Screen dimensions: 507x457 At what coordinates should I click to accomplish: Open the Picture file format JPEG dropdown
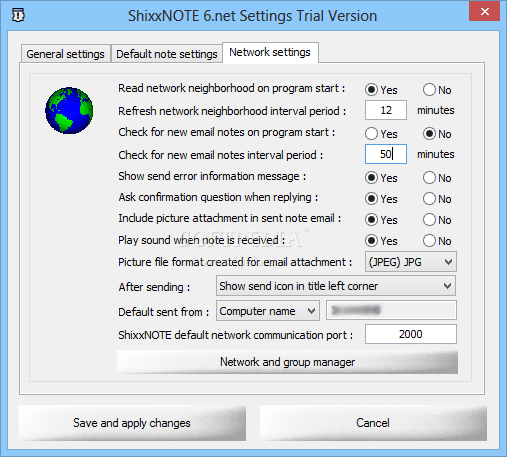coord(411,262)
